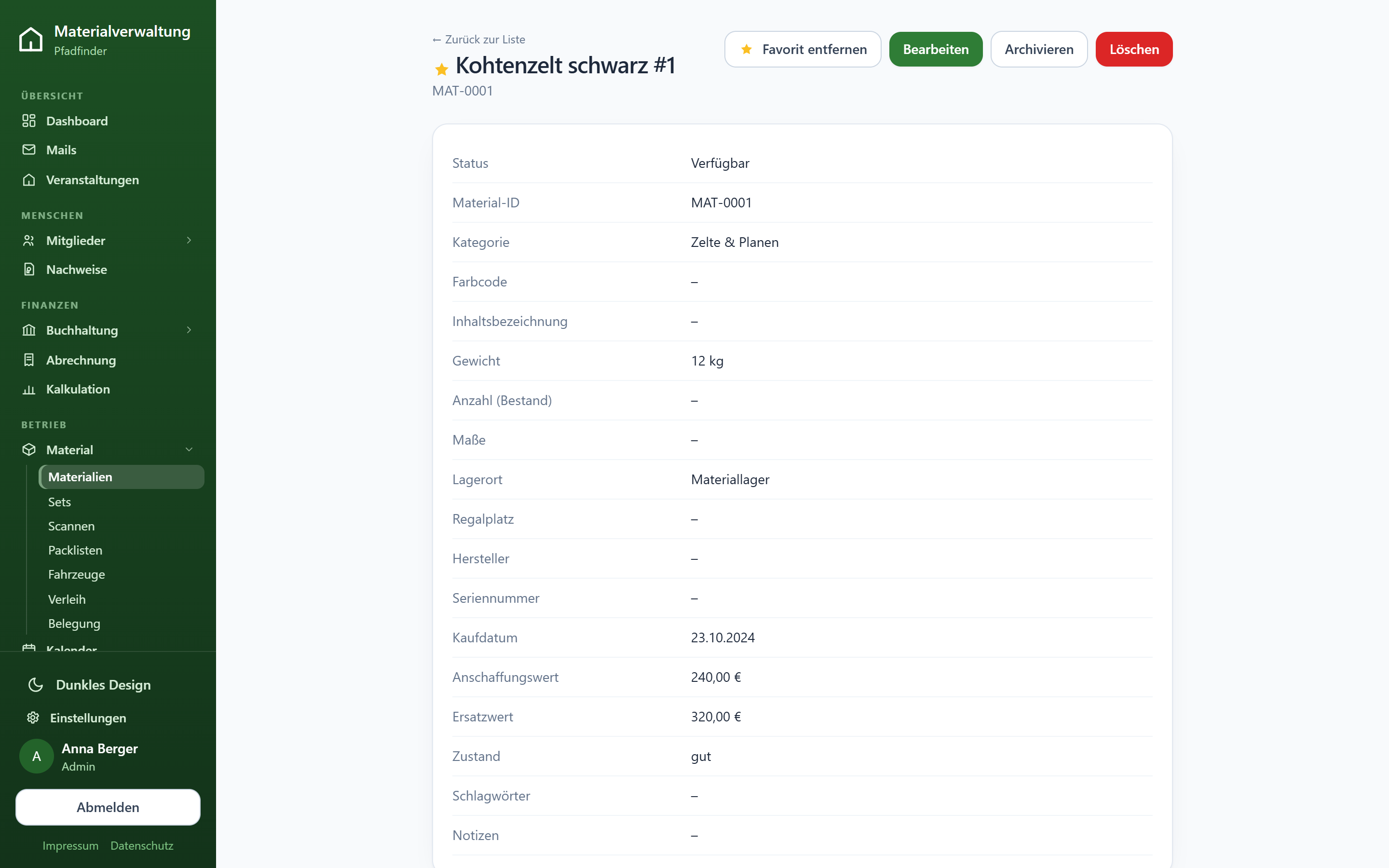Click the Verfügbar status value
The image size is (1389, 868).
(720, 163)
